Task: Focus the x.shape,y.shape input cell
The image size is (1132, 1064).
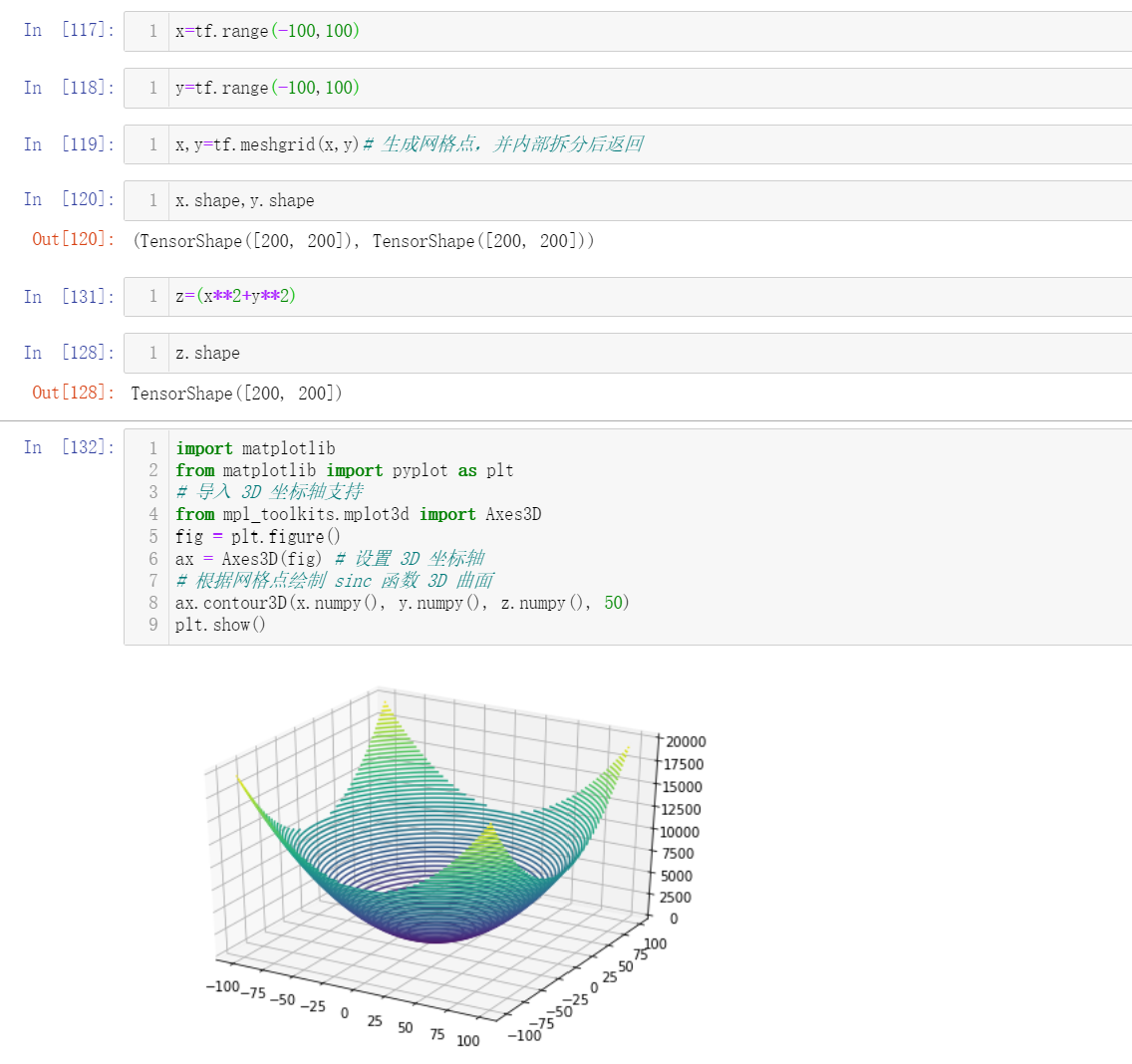Action: tap(628, 200)
